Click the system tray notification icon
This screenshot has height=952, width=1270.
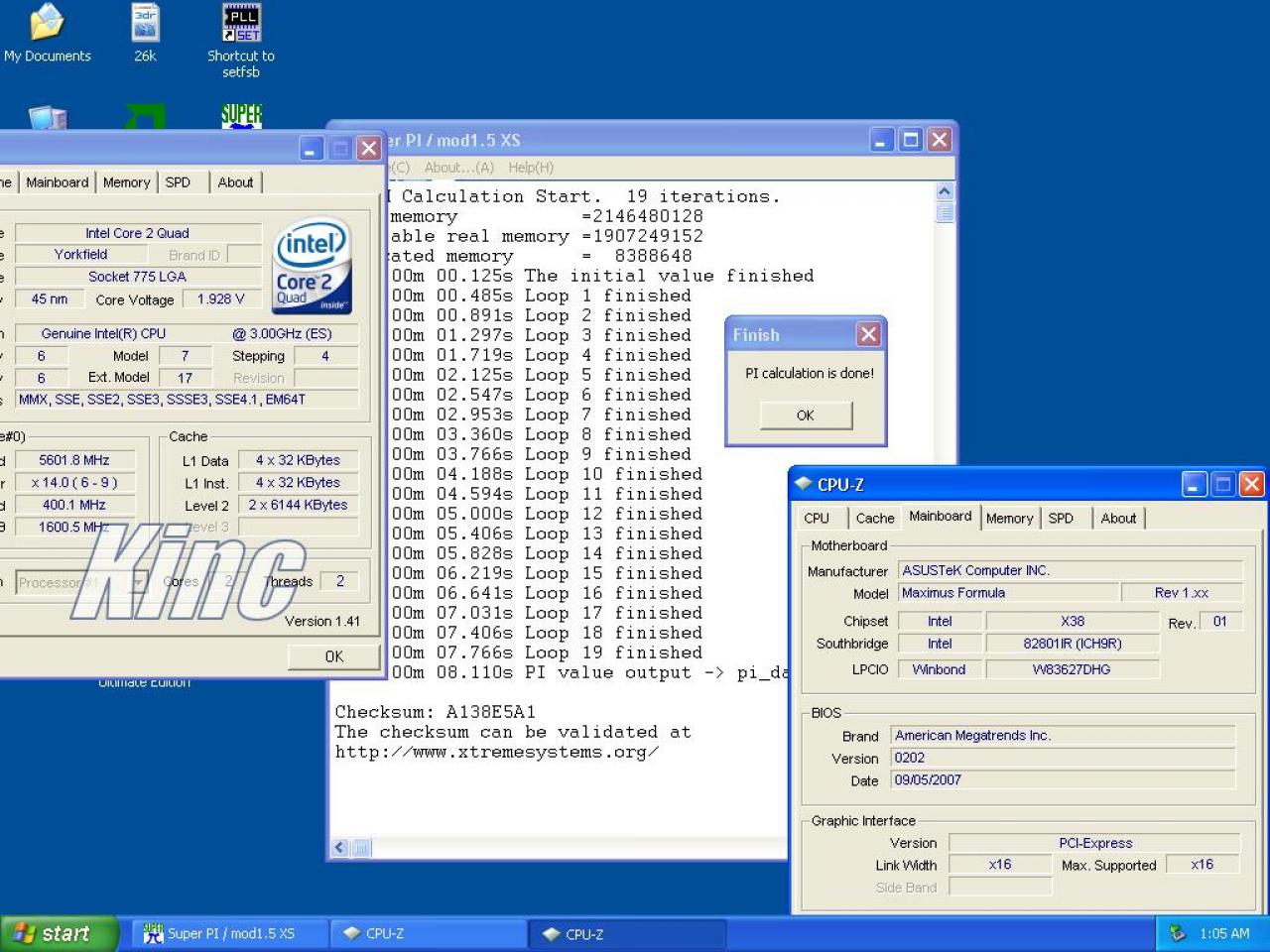[1178, 933]
